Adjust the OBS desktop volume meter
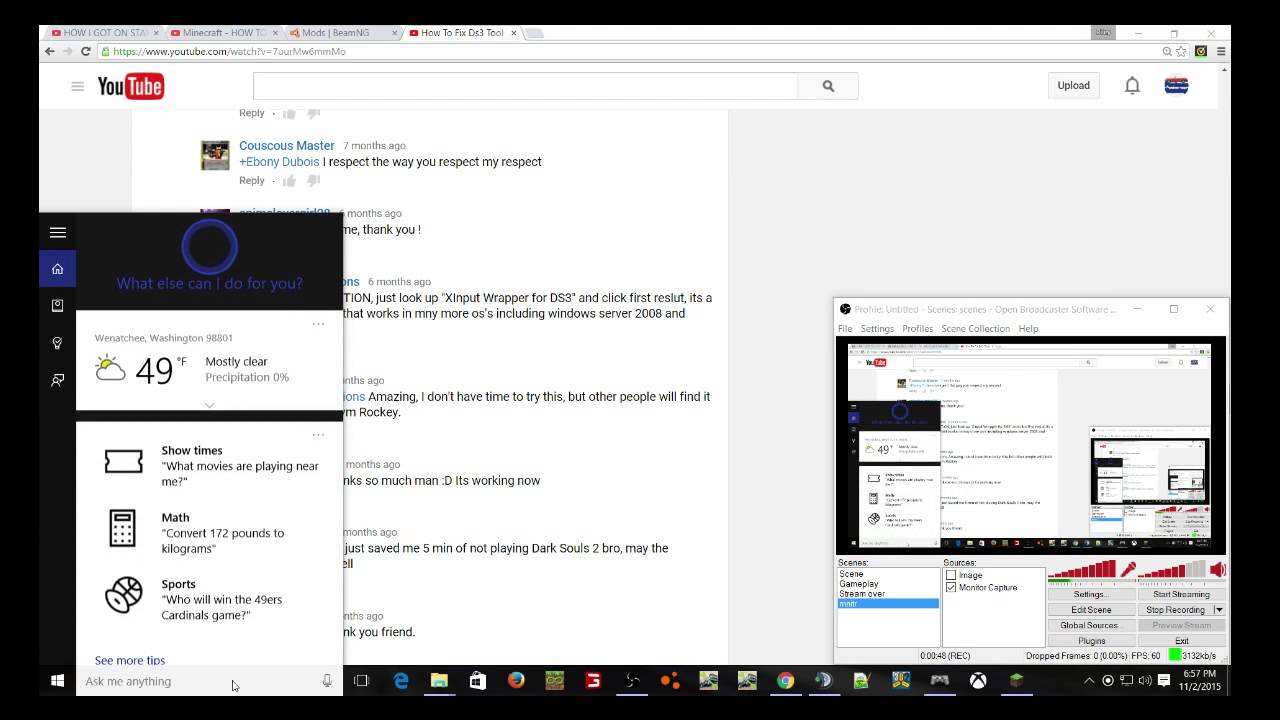 (1172, 570)
